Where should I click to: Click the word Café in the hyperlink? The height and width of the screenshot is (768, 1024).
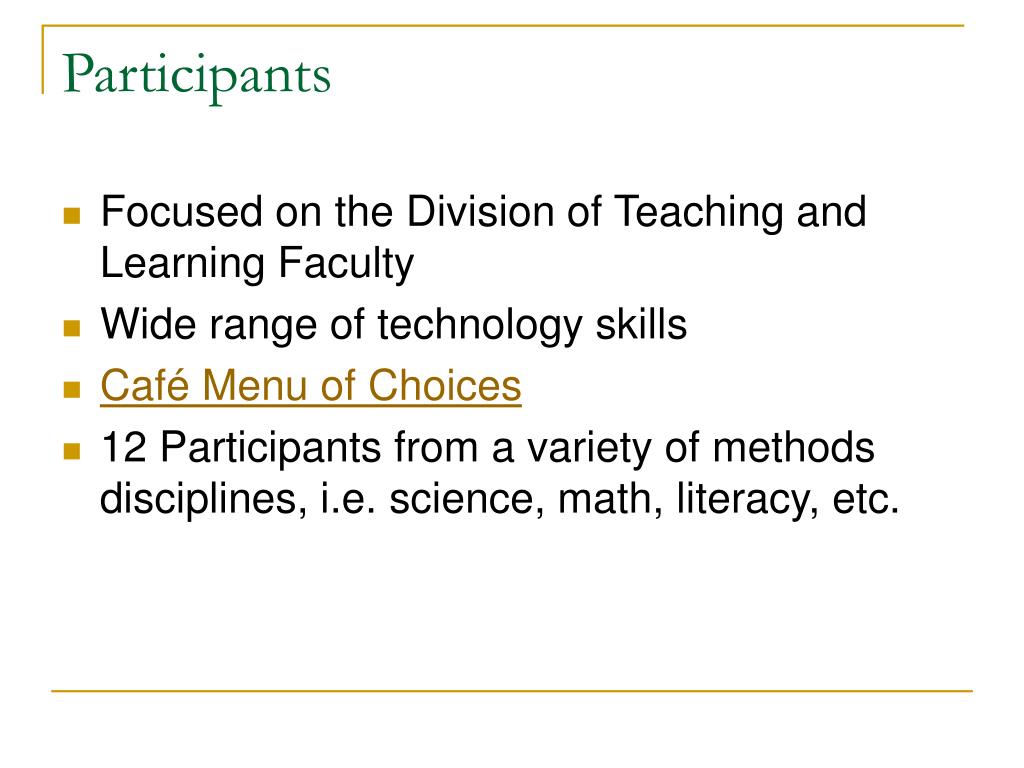(x=144, y=384)
